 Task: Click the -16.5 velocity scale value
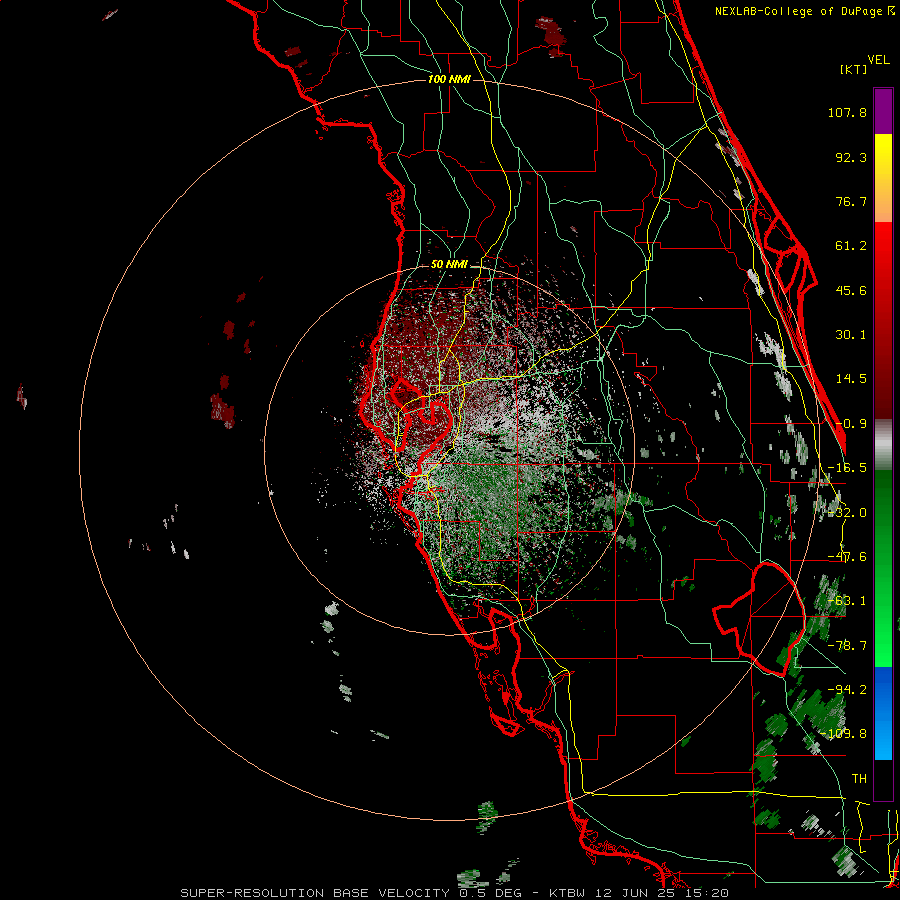click(x=847, y=468)
